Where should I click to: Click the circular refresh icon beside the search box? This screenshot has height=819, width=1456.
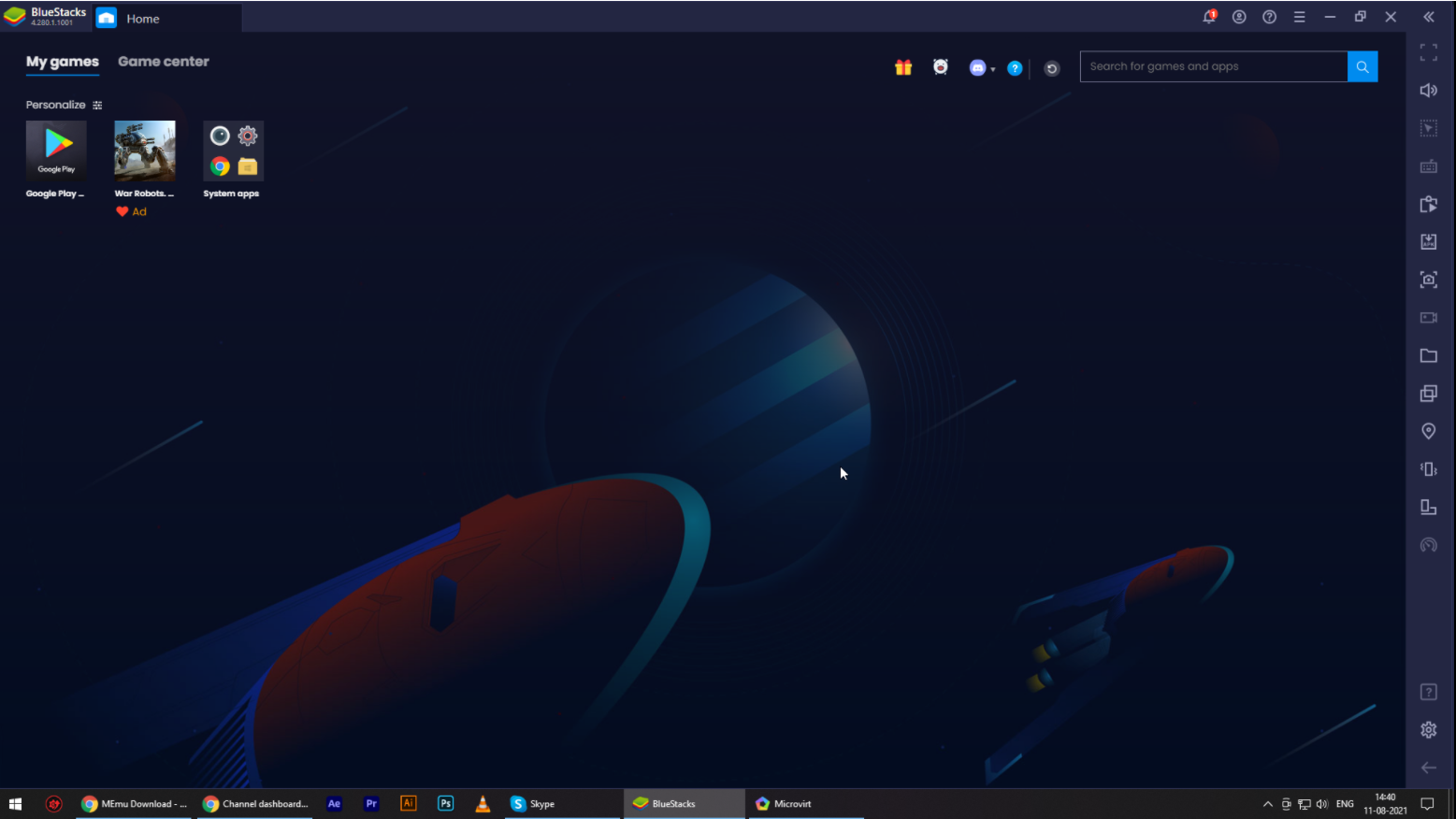tap(1051, 68)
